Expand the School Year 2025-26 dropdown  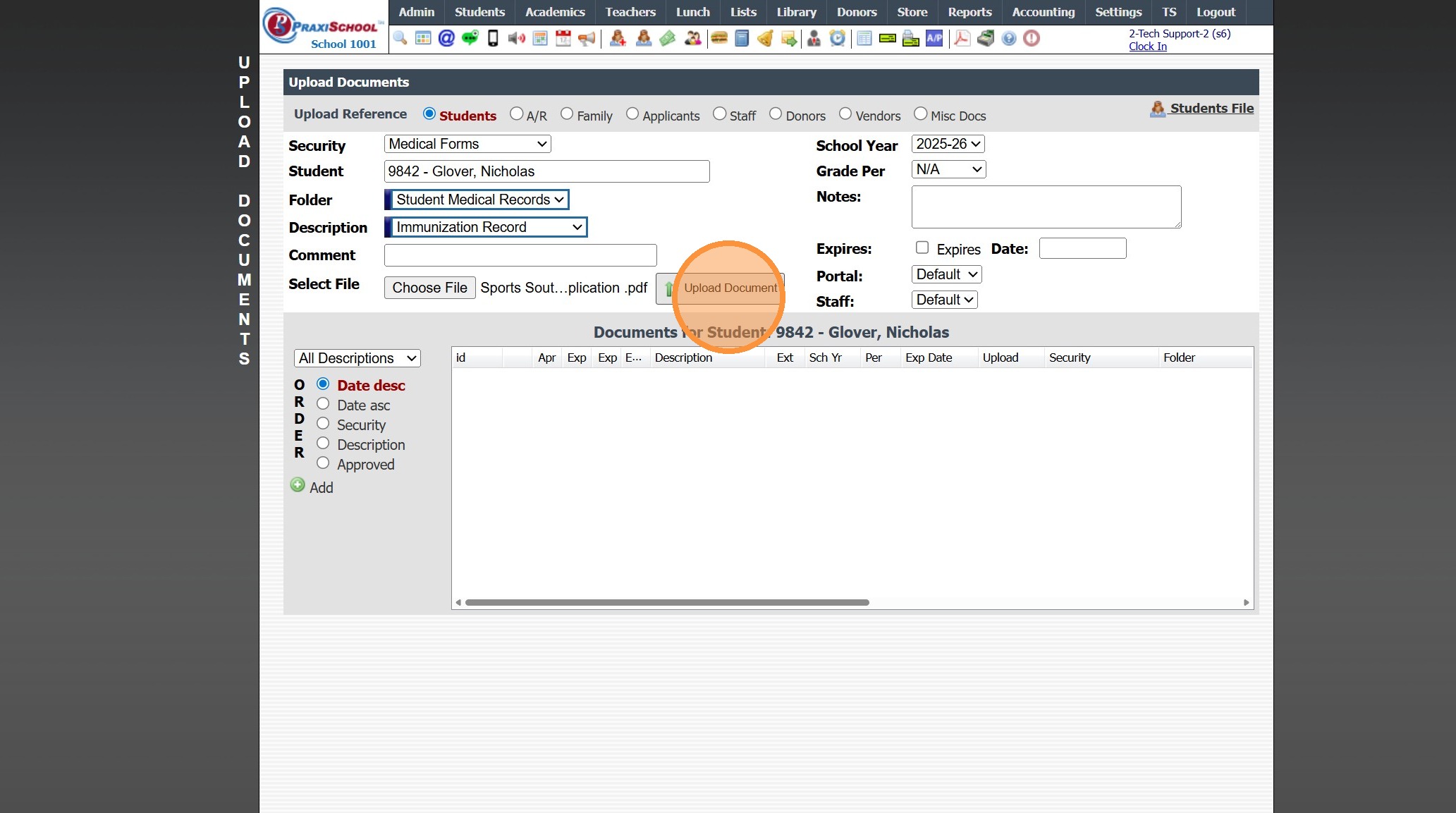[948, 144]
